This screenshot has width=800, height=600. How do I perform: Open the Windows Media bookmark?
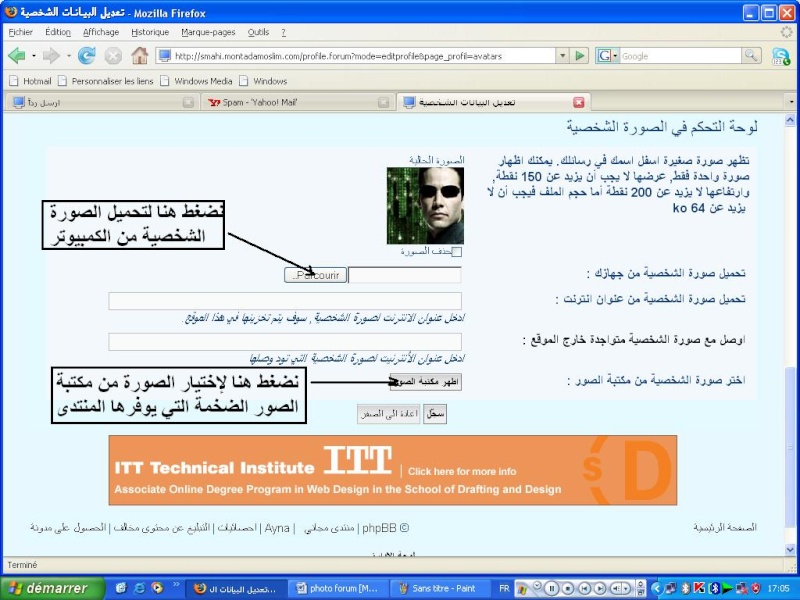click(x=196, y=81)
